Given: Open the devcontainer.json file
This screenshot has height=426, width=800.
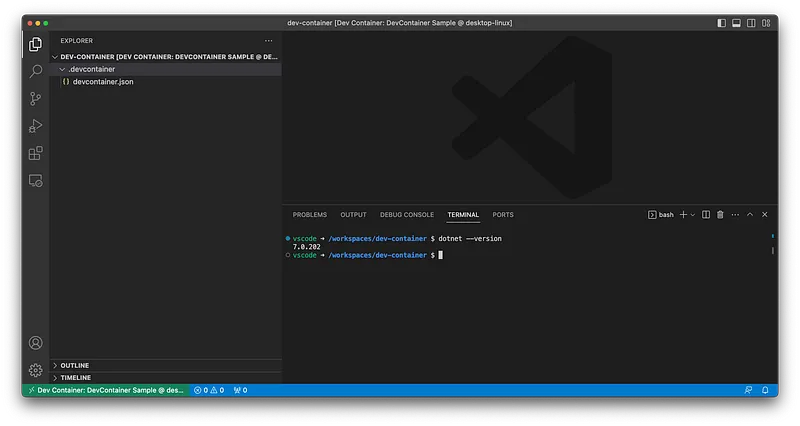Looking at the screenshot, I should [x=103, y=81].
